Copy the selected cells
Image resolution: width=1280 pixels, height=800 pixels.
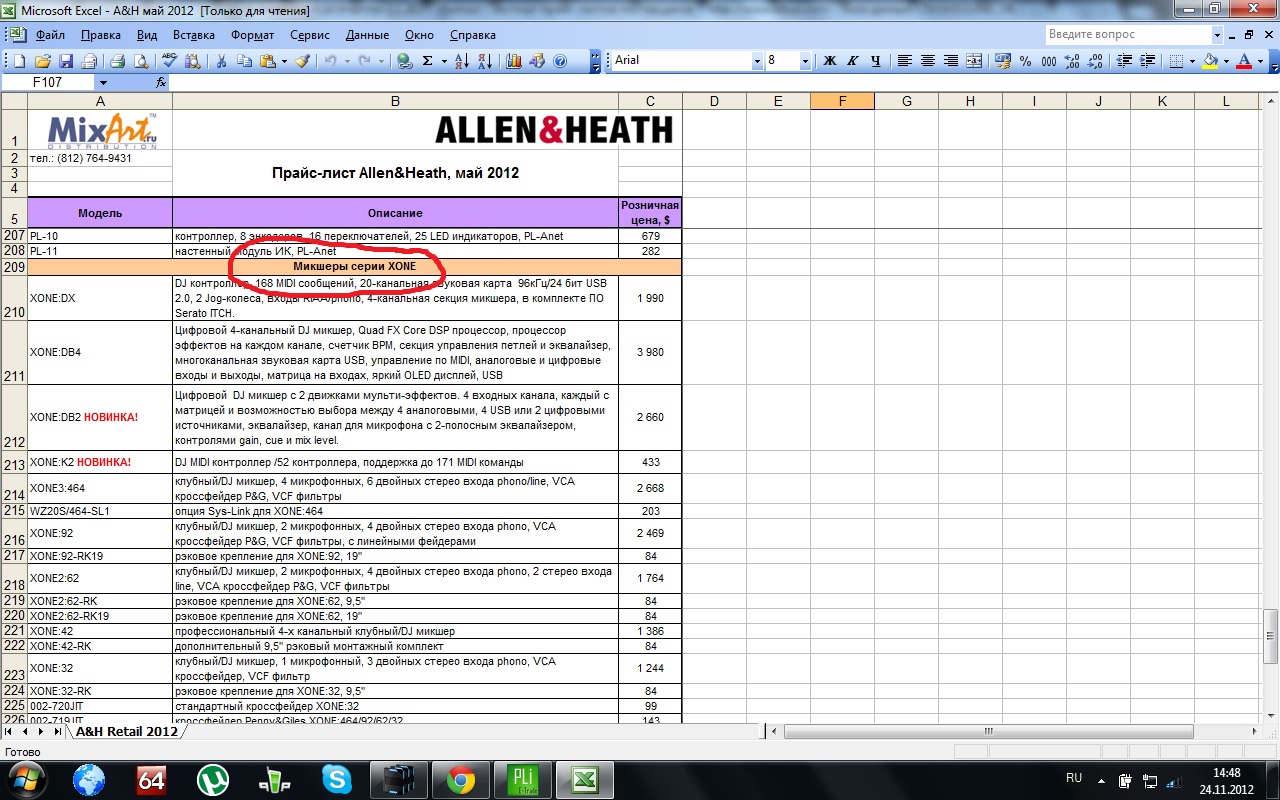click(245, 61)
